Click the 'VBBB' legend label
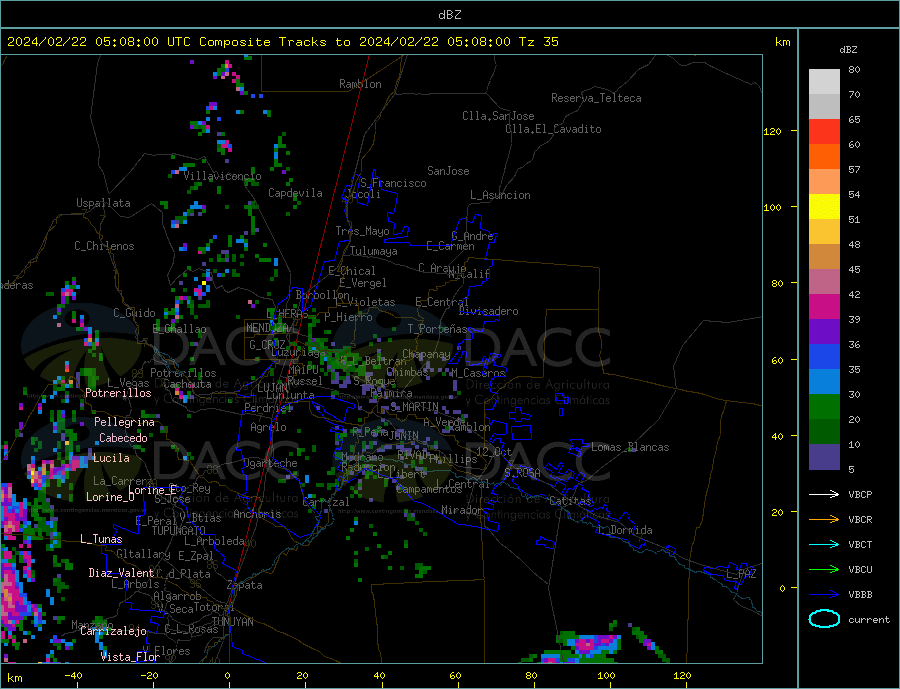This screenshot has height=689, width=900. click(860, 595)
